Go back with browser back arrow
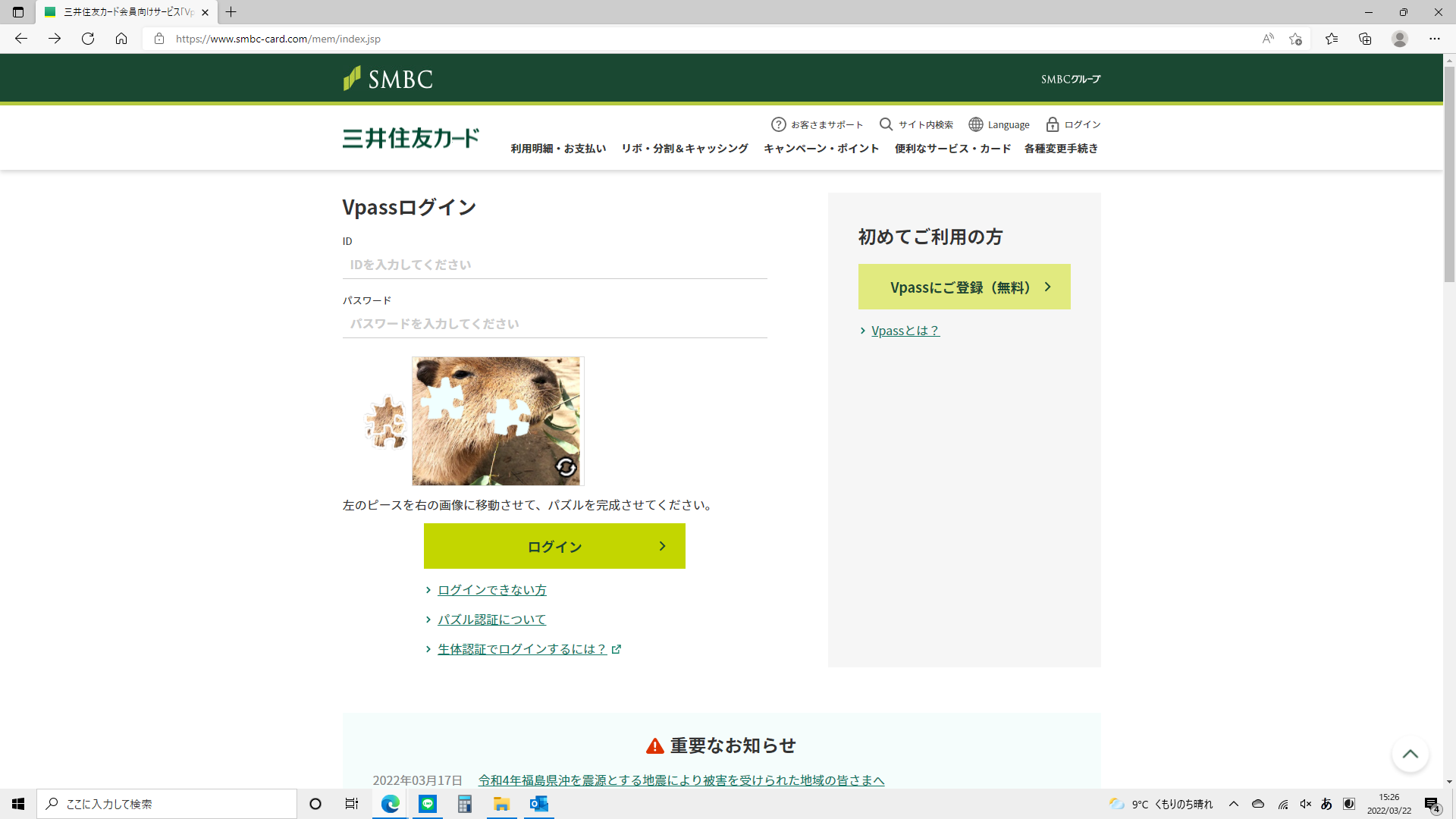The image size is (1456, 819). pos(21,39)
